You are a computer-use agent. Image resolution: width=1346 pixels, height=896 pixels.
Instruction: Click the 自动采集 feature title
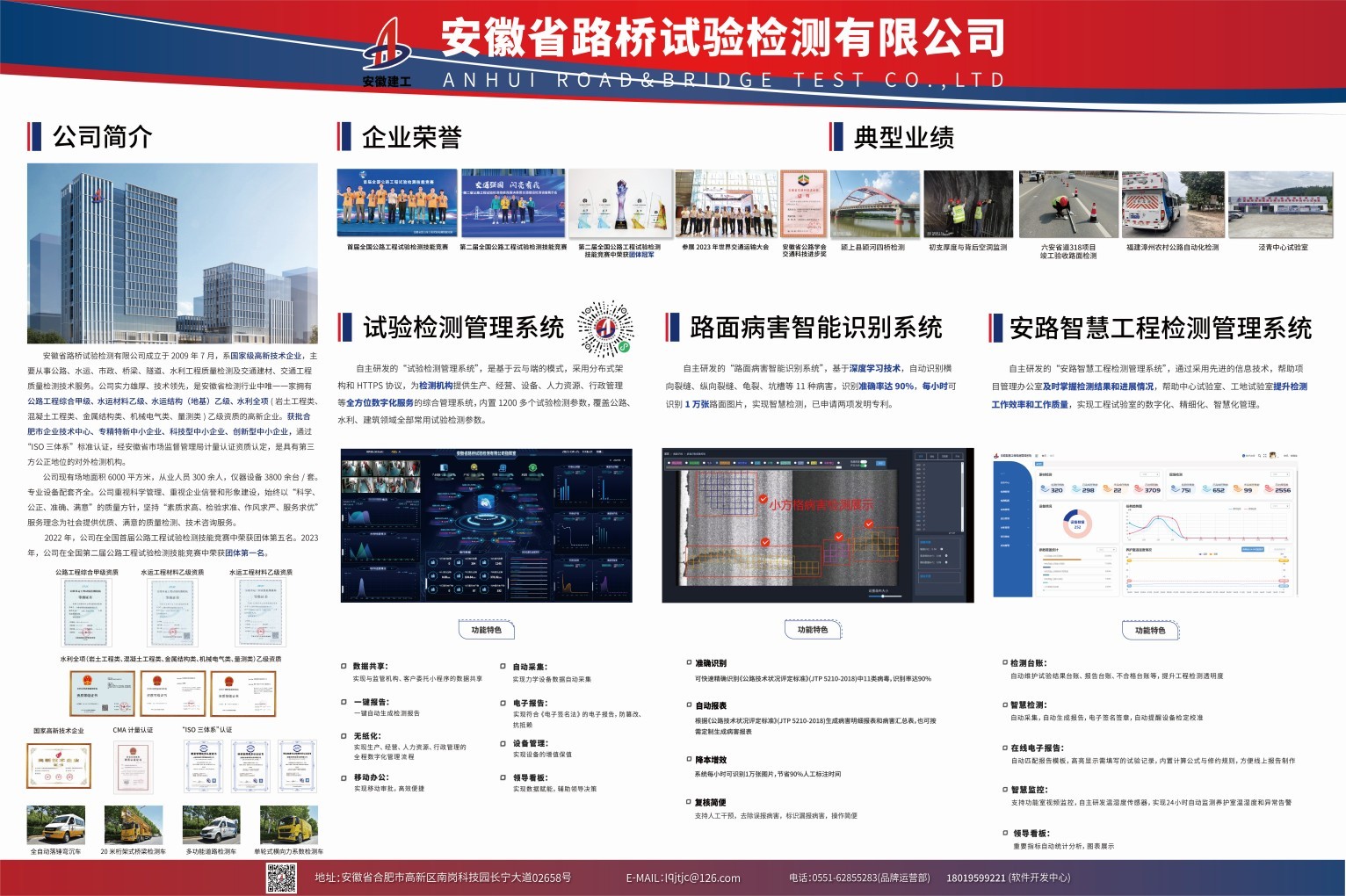pos(530,667)
